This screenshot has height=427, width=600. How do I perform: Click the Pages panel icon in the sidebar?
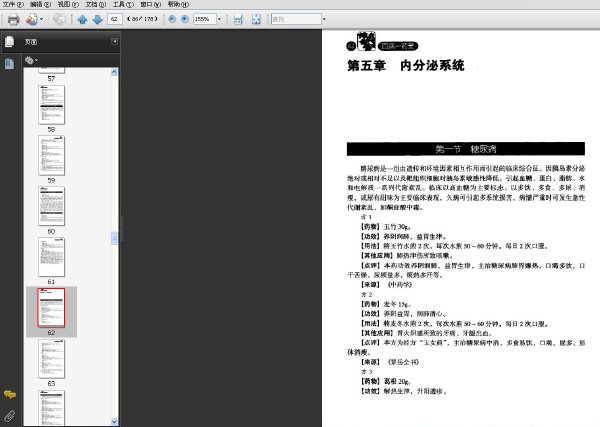click(10, 42)
